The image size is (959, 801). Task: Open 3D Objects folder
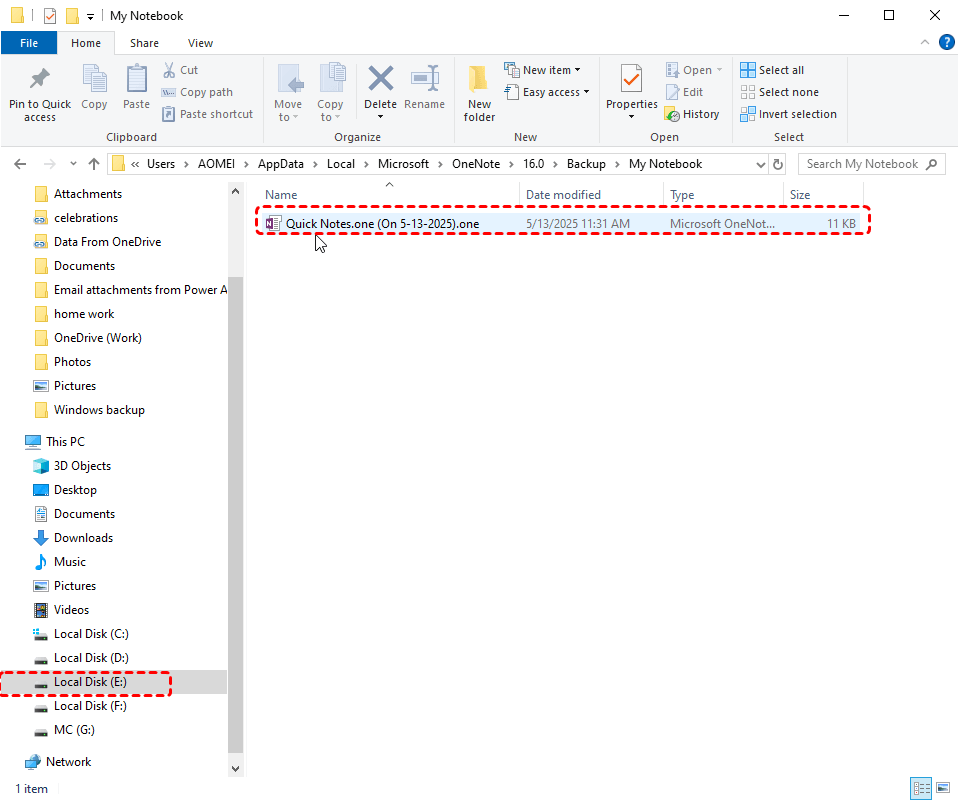pyautogui.click(x=82, y=466)
